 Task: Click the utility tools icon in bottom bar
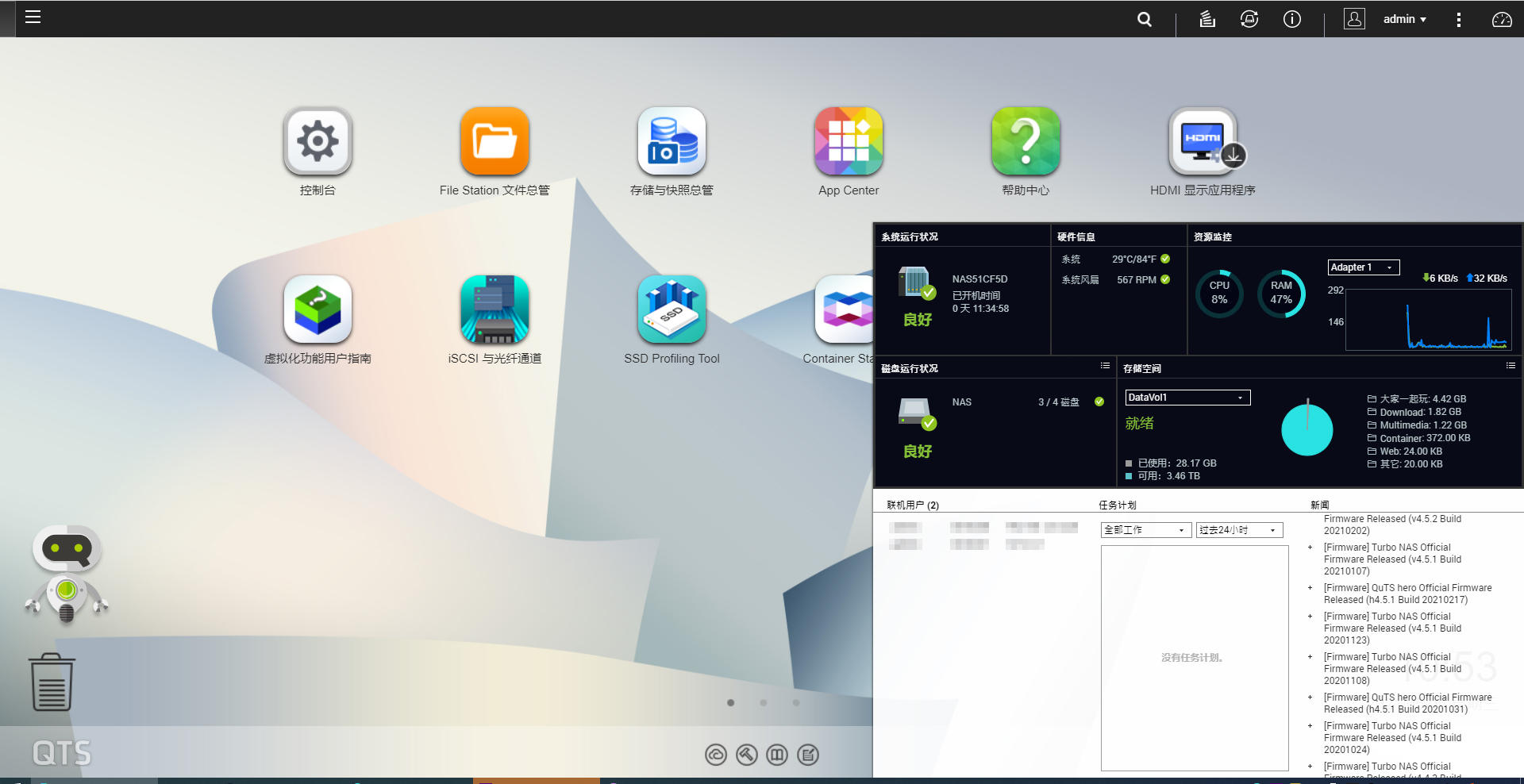(x=746, y=755)
